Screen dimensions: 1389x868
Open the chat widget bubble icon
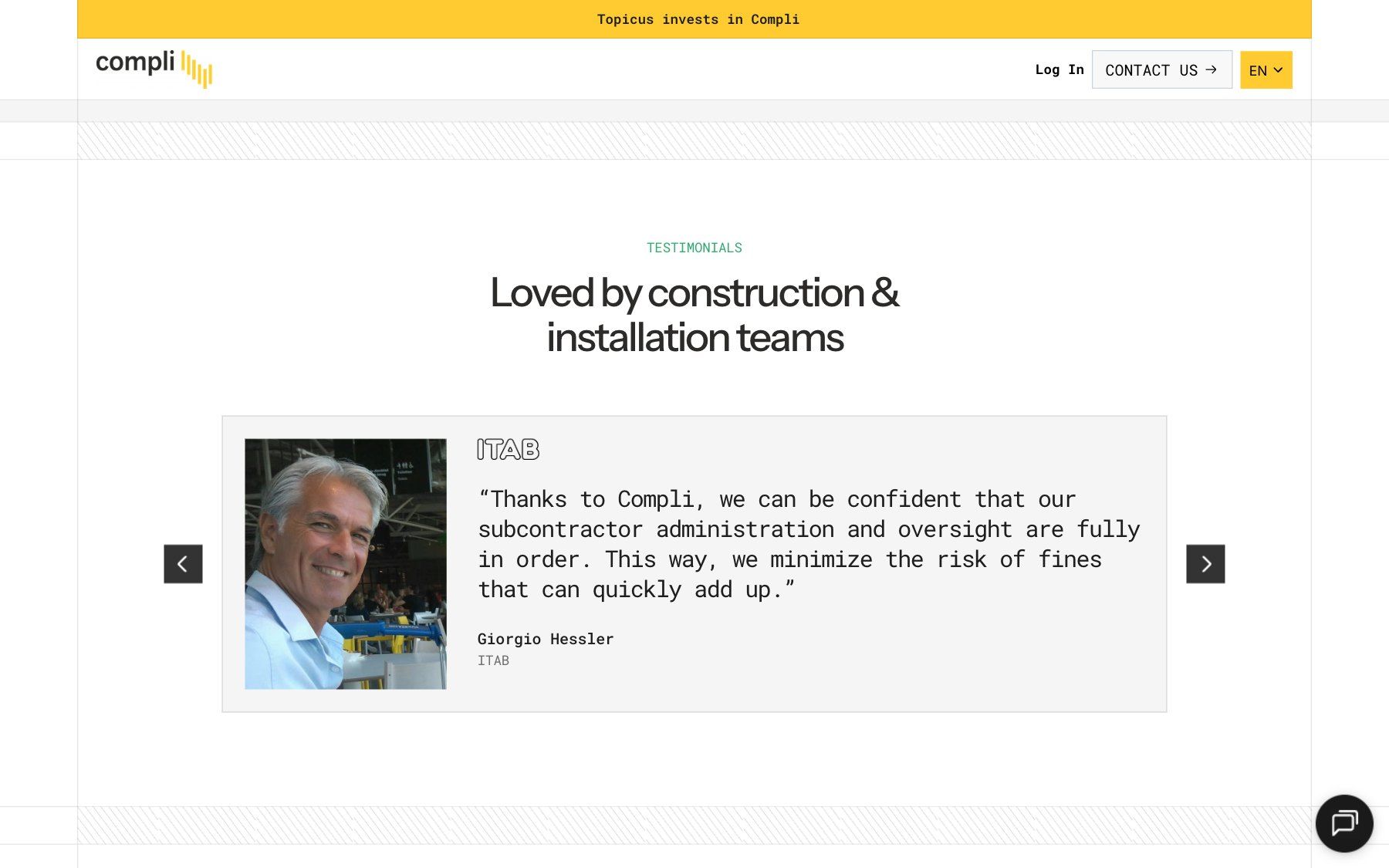click(x=1343, y=823)
